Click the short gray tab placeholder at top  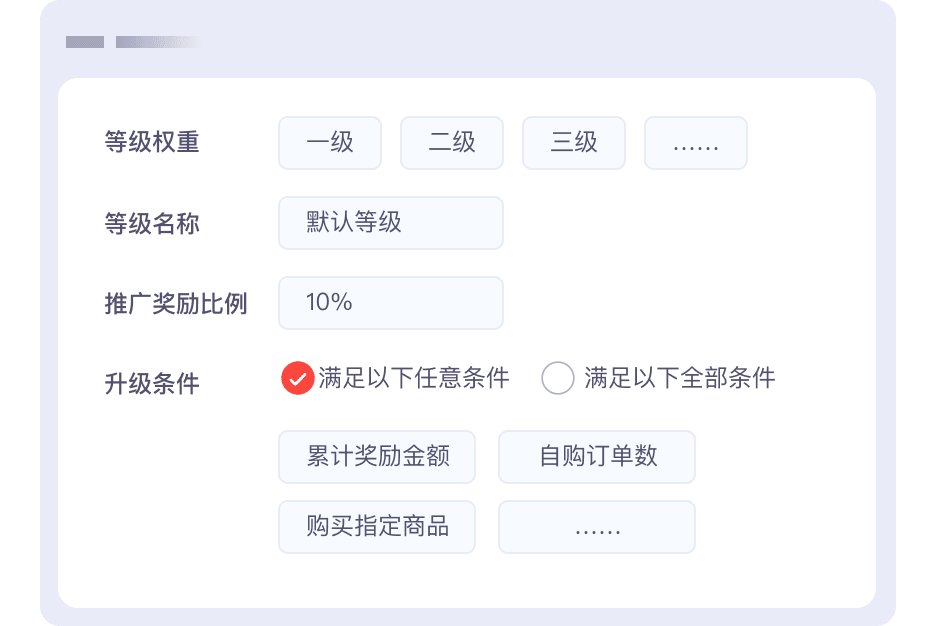click(x=85, y=42)
